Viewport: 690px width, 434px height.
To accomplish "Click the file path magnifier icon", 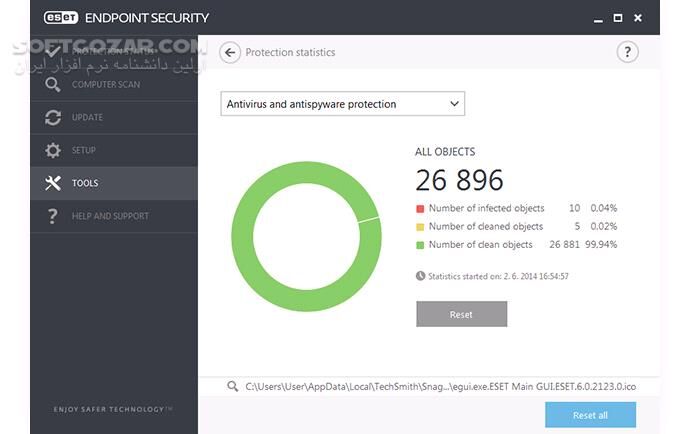I will (232, 385).
